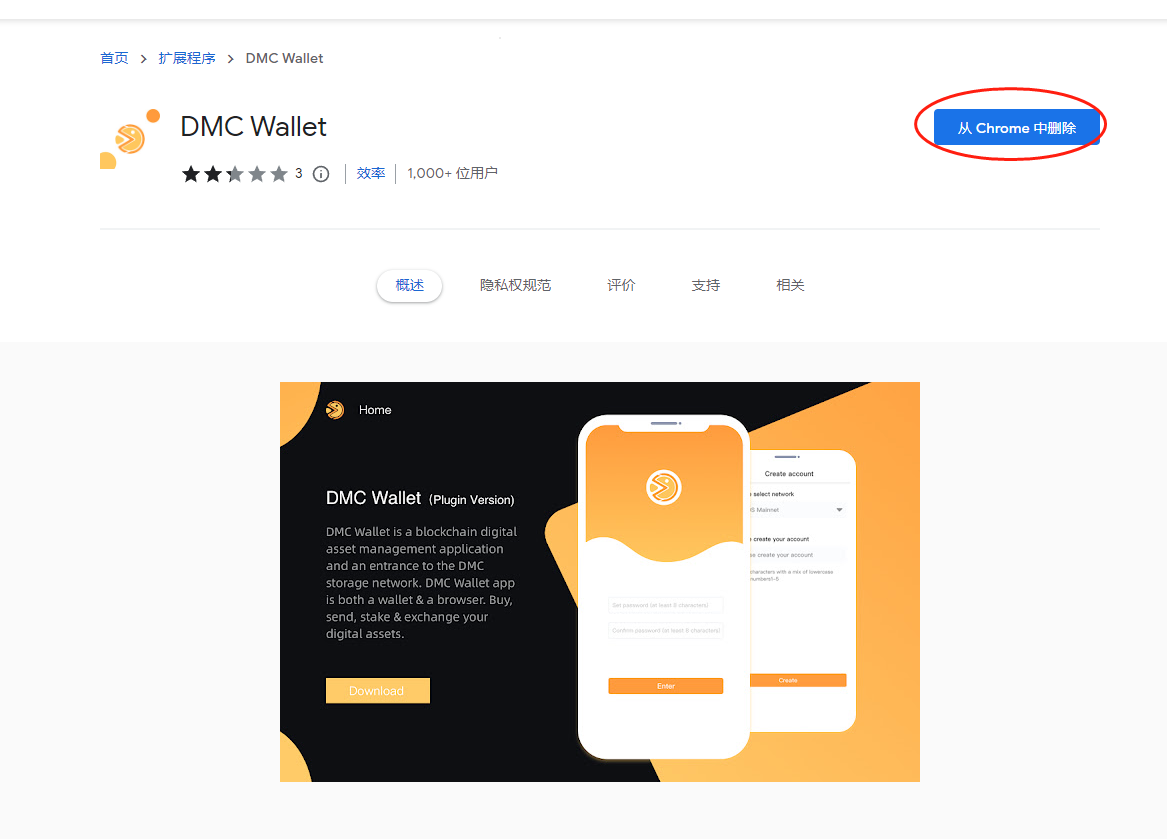Viewport: 1167px width, 839px height.
Task: Click the chevron after 首页 breadcrumb
Action: 143,59
